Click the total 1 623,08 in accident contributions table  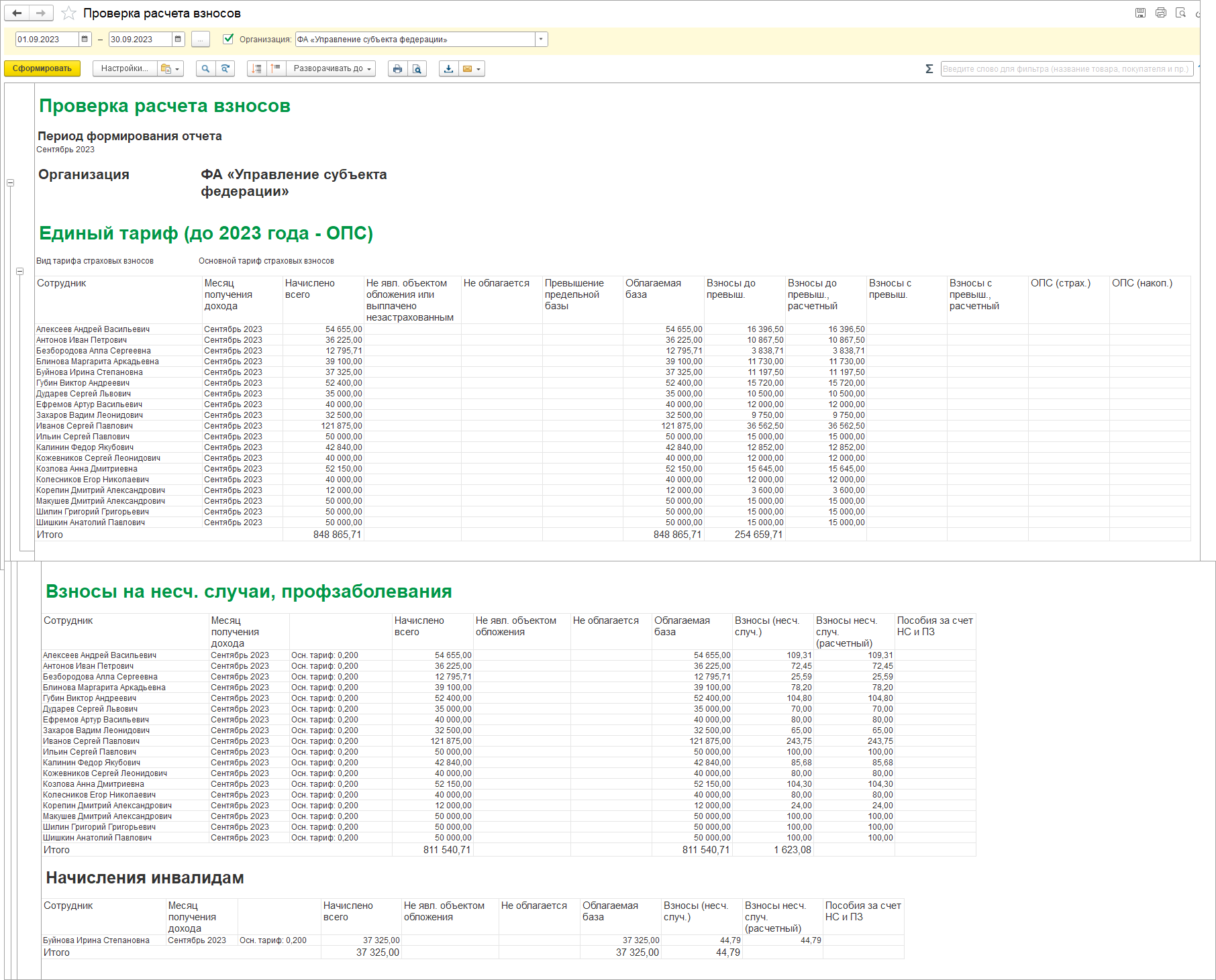[793, 850]
